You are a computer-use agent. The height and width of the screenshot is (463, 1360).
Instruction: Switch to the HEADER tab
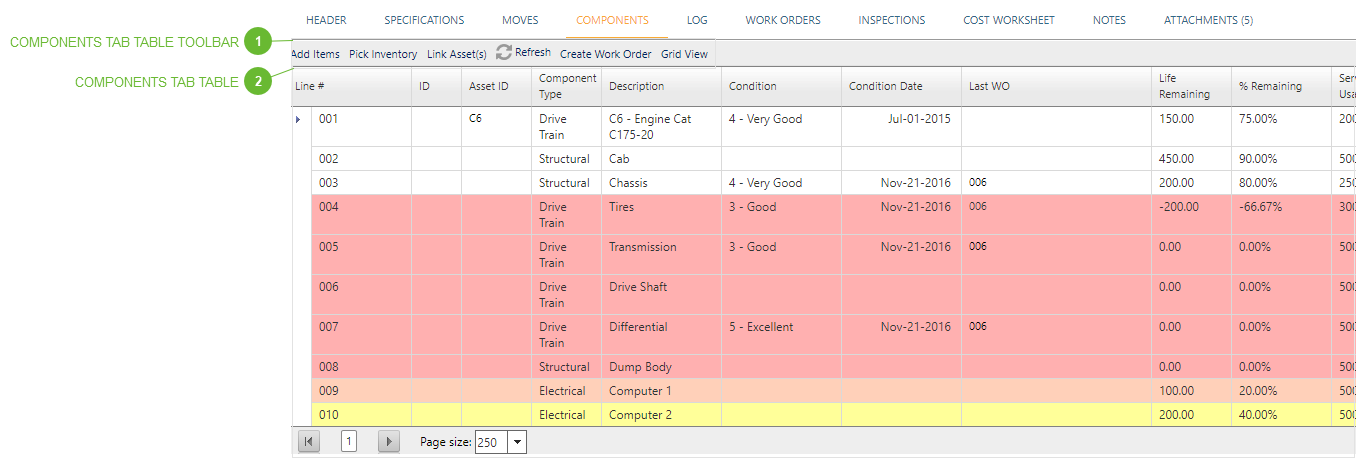[326, 20]
